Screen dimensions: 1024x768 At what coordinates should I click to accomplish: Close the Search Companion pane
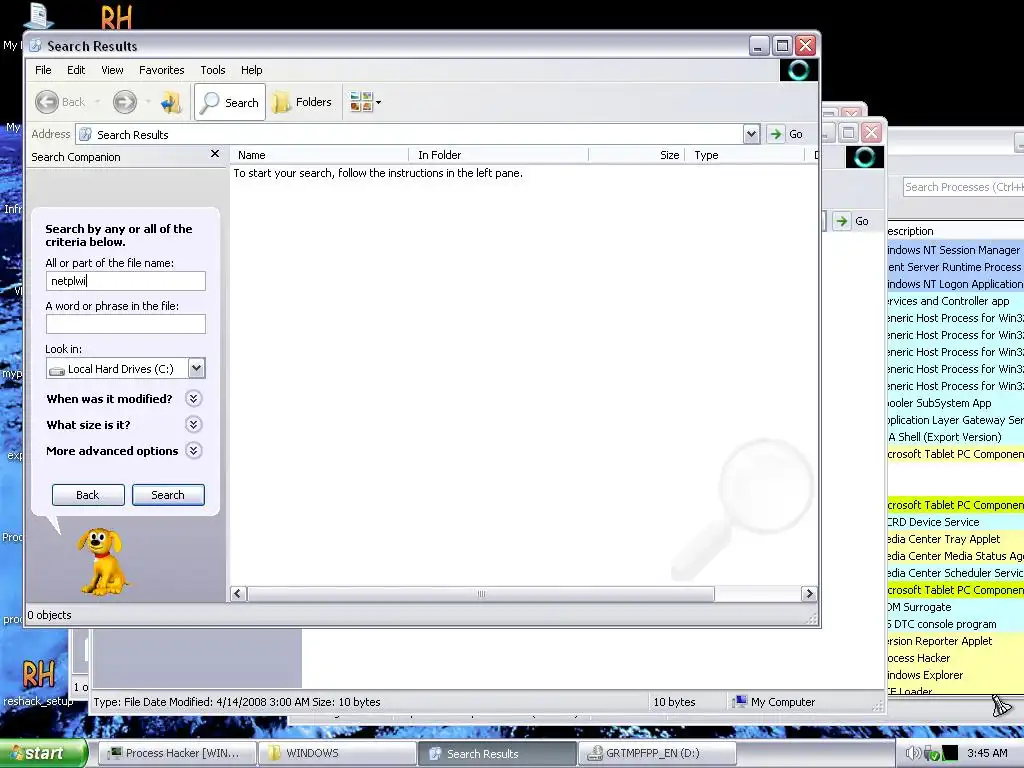pyautogui.click(x=215, y=154)
